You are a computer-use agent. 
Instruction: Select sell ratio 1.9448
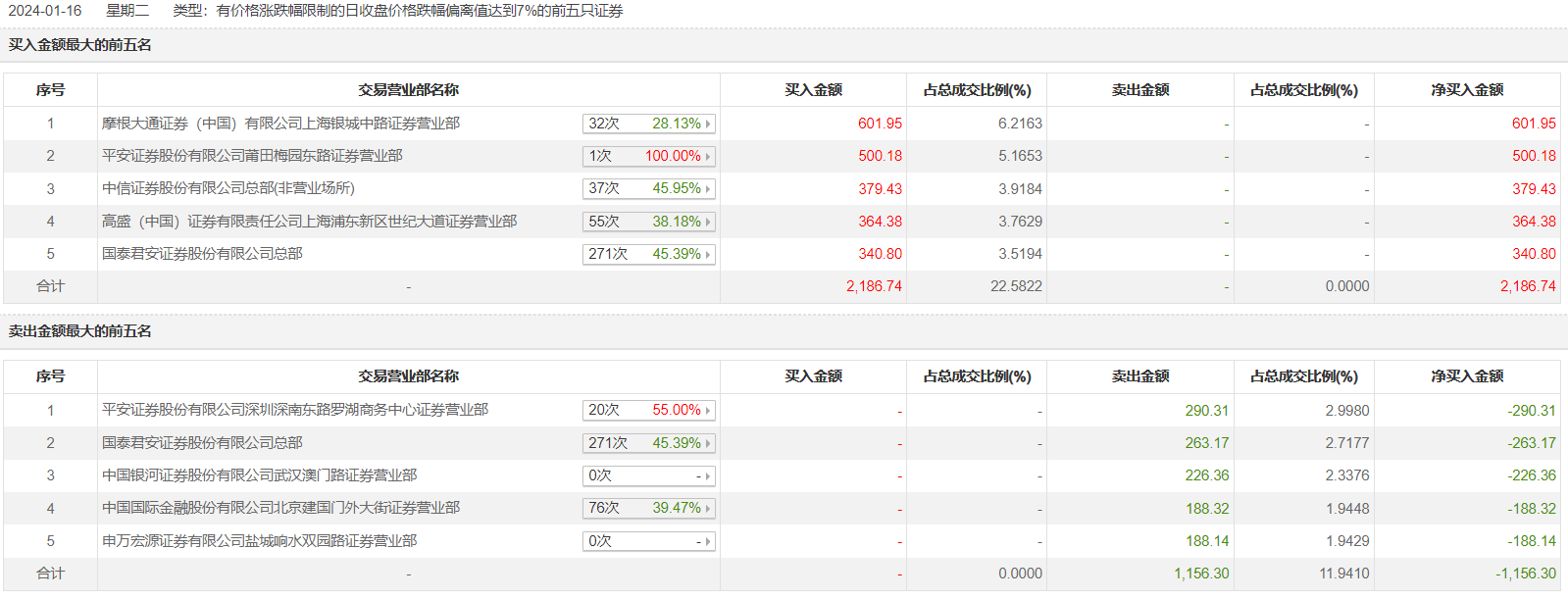[1347, 509]
